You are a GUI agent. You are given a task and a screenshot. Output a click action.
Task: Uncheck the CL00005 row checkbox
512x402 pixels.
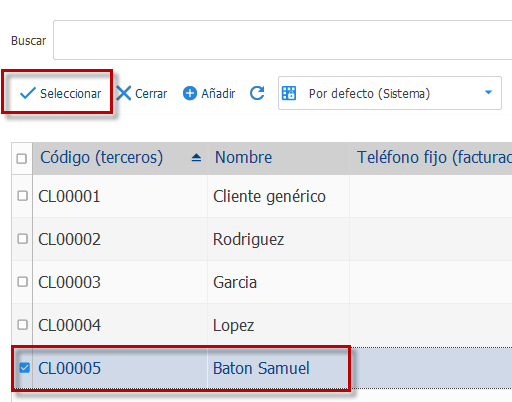[24, 368]
